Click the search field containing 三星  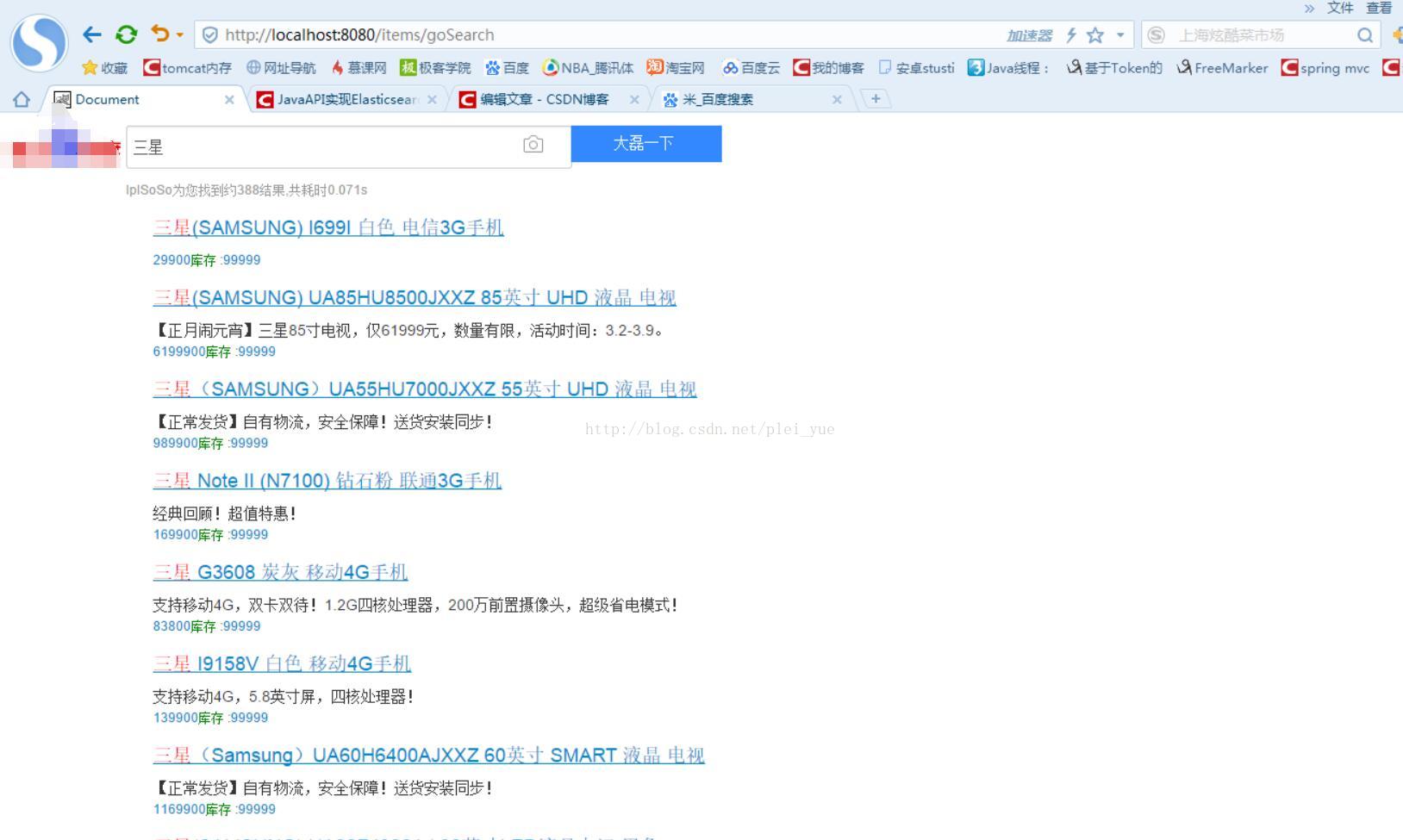pos(348,146)
